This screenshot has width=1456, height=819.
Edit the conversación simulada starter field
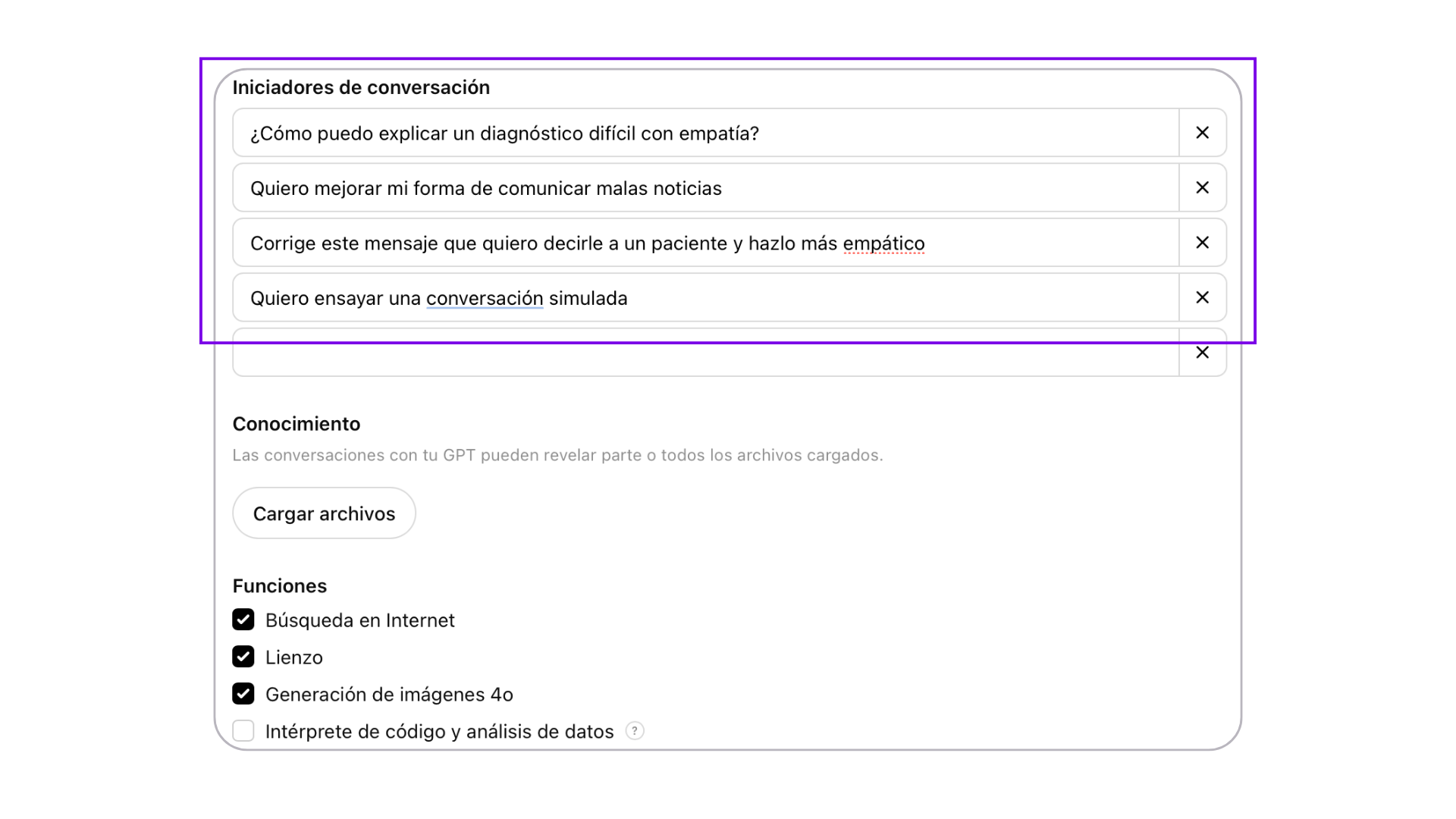point(706,297)
